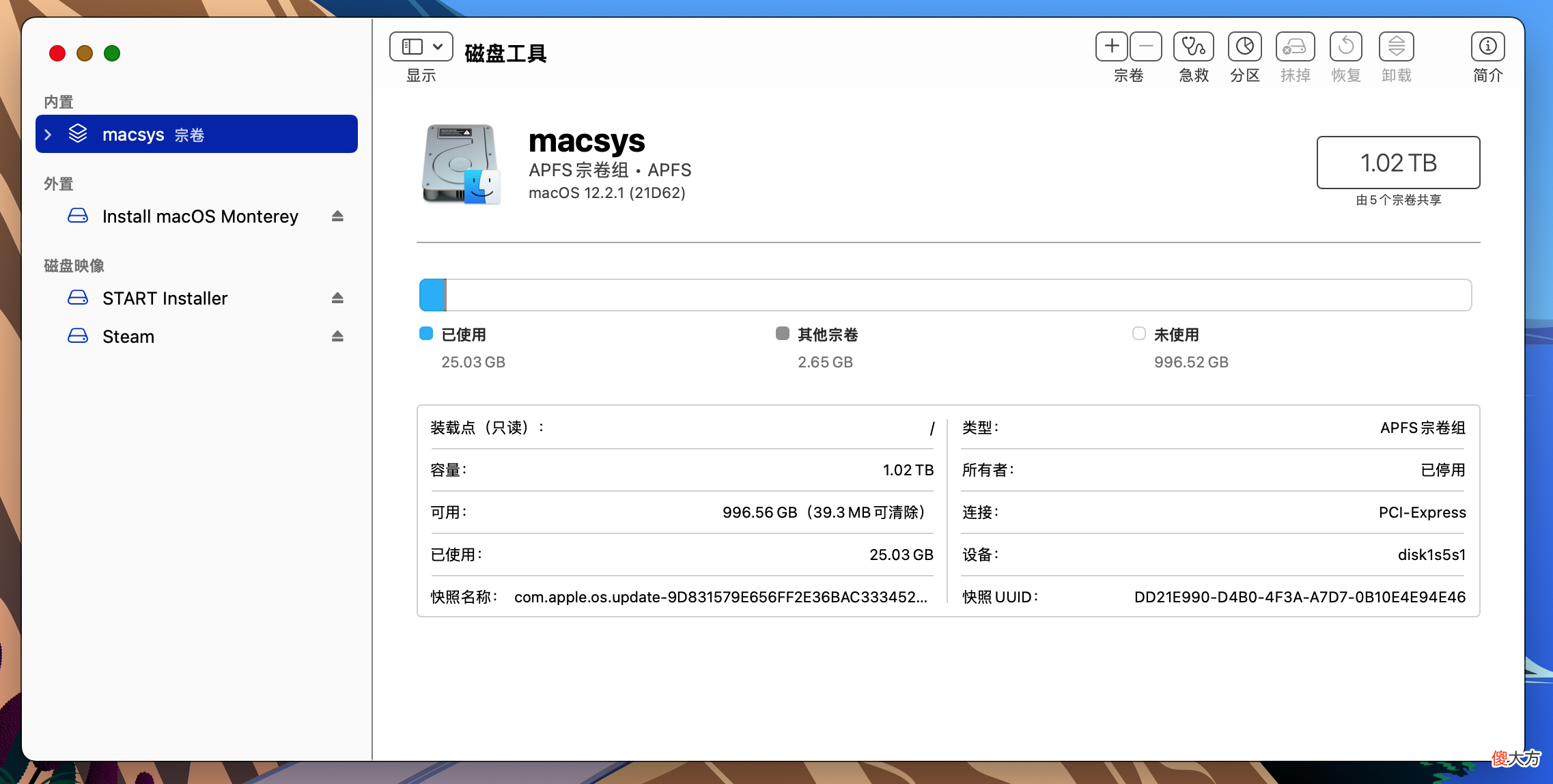Click the 磁盘映像 sidebar section header
Screen dimensions: 1553x784
coord(74,266)
